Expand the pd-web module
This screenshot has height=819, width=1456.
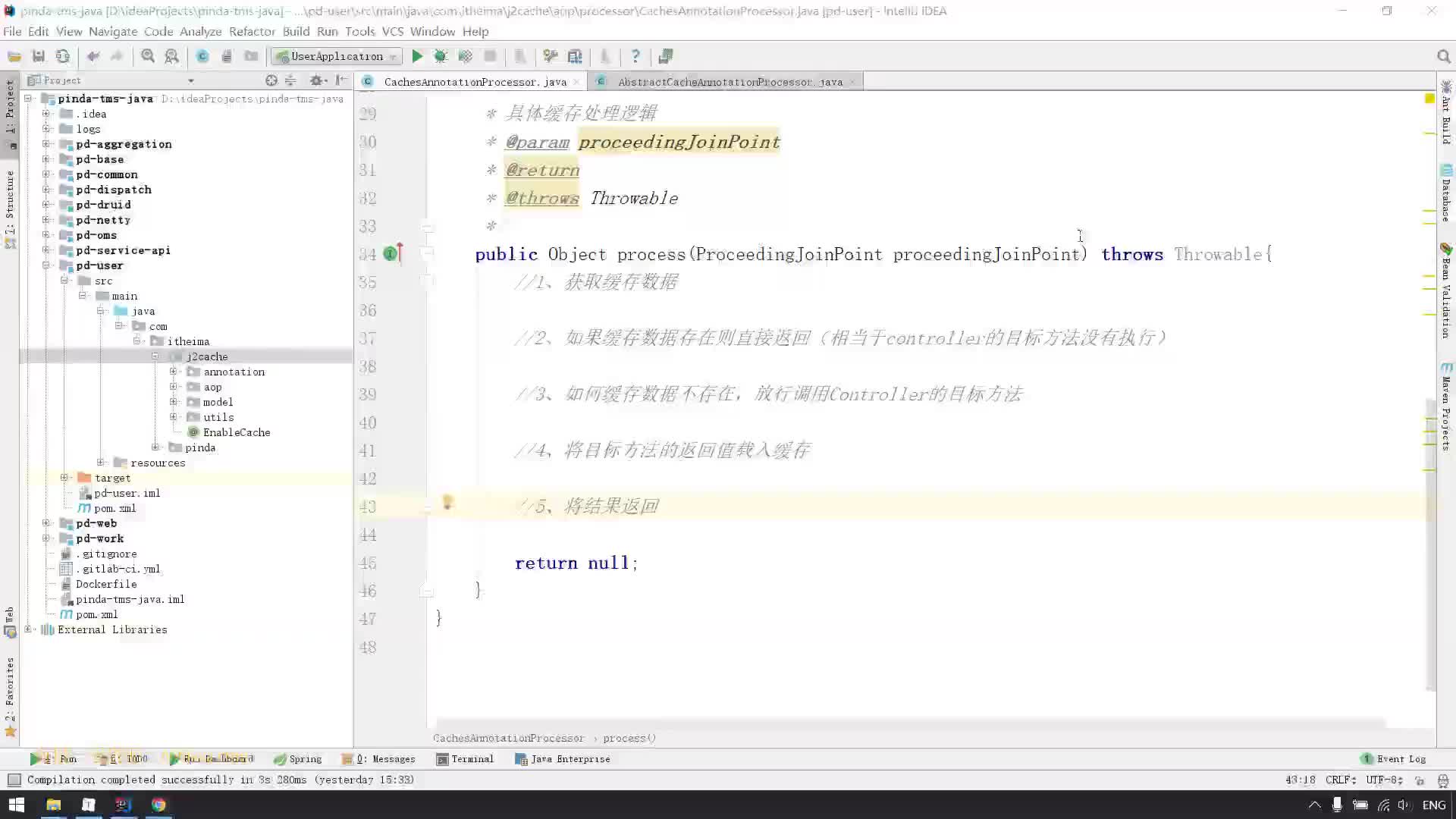click(x=45, y=523)
